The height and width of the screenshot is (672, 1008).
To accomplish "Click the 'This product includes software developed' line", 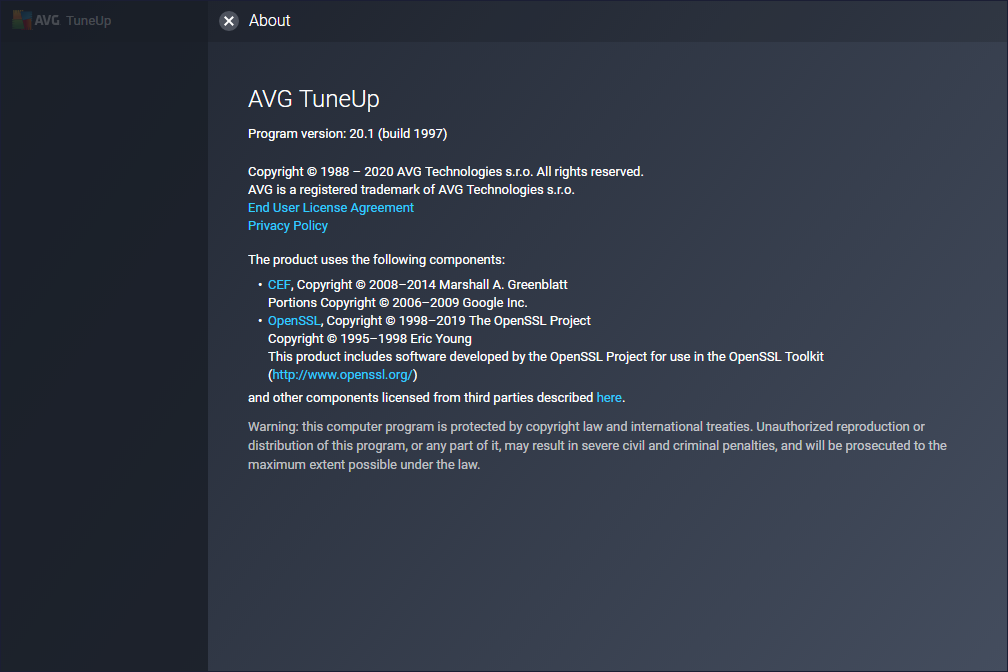I will [546, 356].
